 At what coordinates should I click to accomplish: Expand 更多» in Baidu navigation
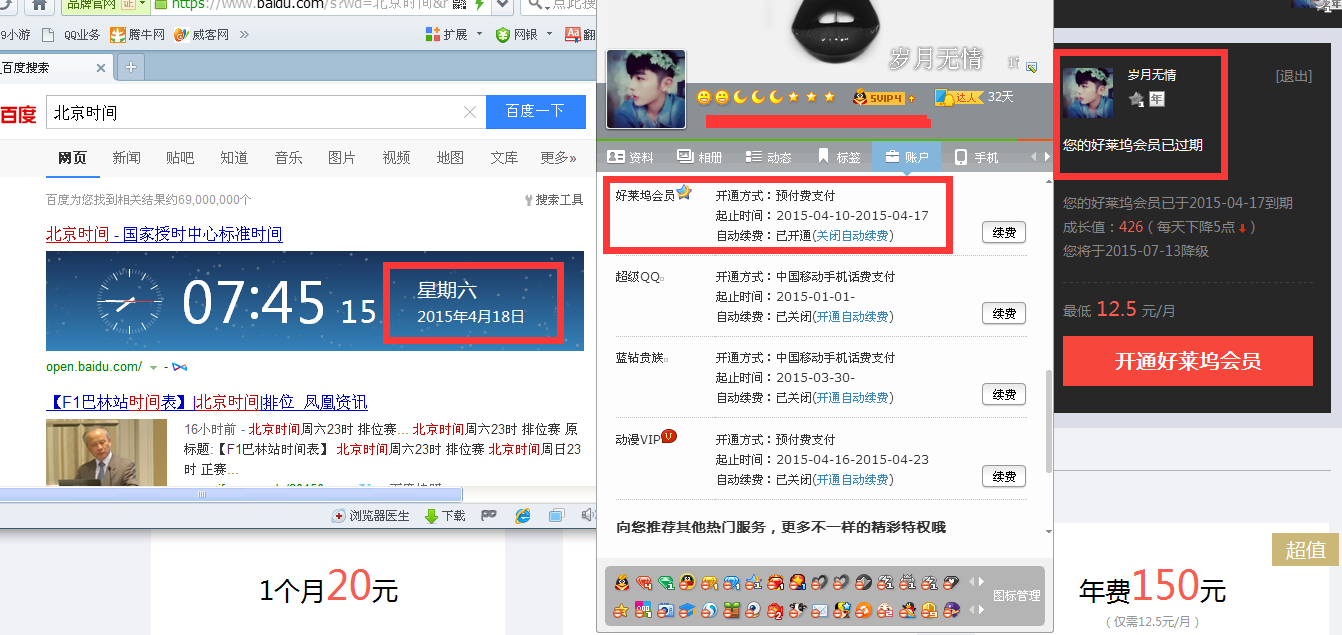558,158
